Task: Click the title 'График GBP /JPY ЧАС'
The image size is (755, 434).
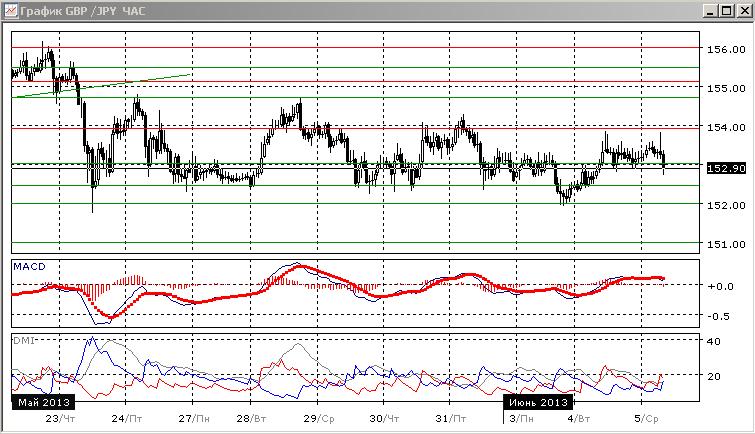Action: click(82, 11)
